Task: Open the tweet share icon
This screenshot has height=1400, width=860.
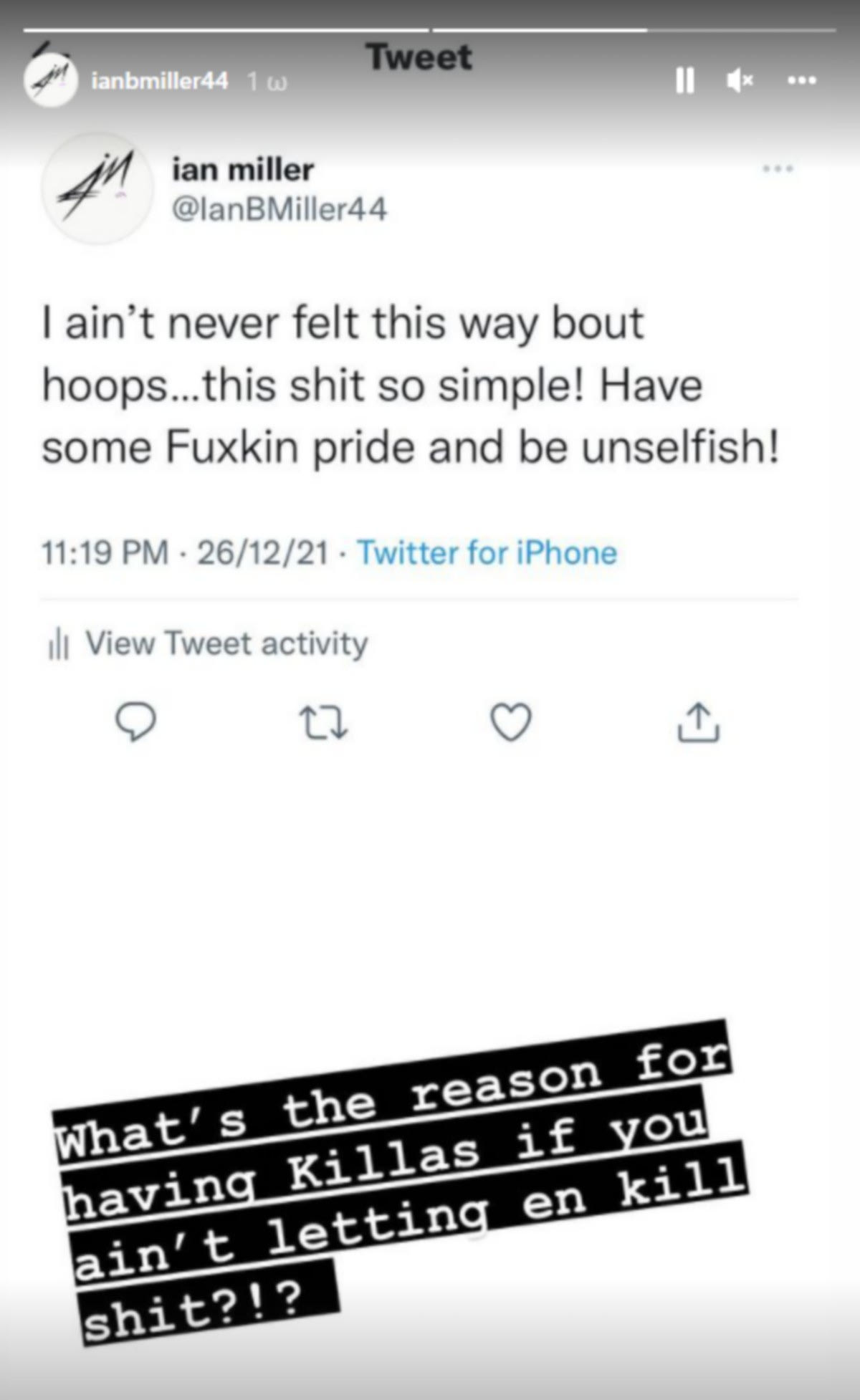Action: 699,722
